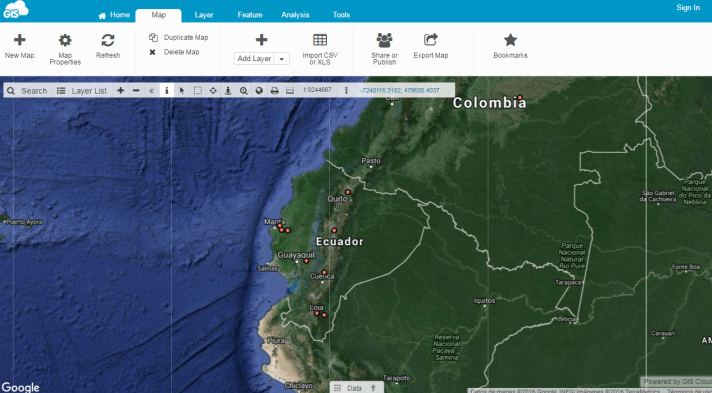Click the Search box in map toolbar

point(28,91)
